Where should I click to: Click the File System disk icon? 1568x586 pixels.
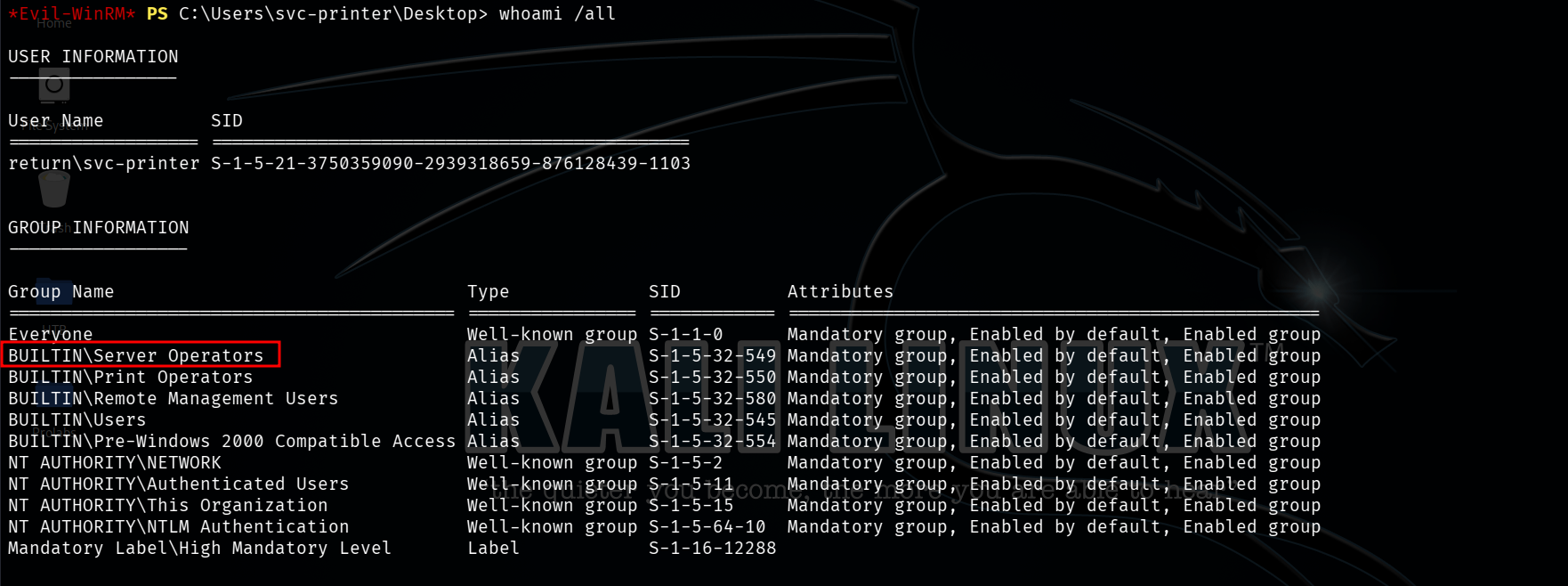(54, 85)
